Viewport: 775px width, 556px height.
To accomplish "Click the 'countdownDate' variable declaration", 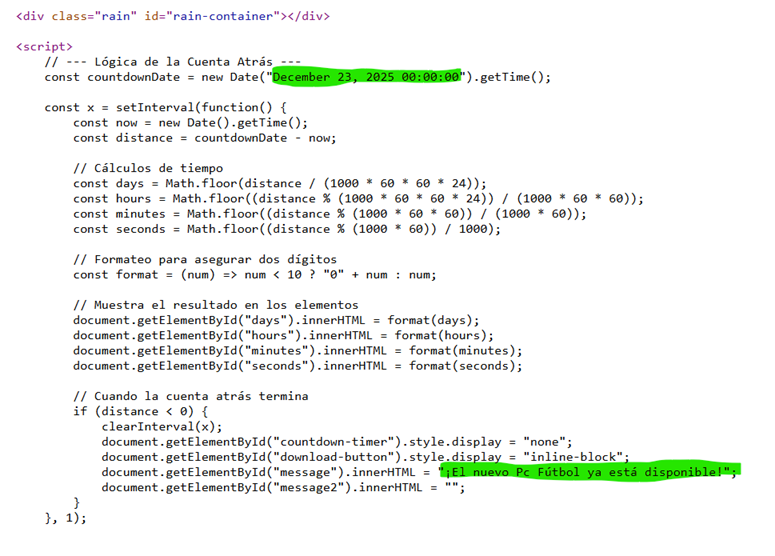I will [x=133, y=77].
